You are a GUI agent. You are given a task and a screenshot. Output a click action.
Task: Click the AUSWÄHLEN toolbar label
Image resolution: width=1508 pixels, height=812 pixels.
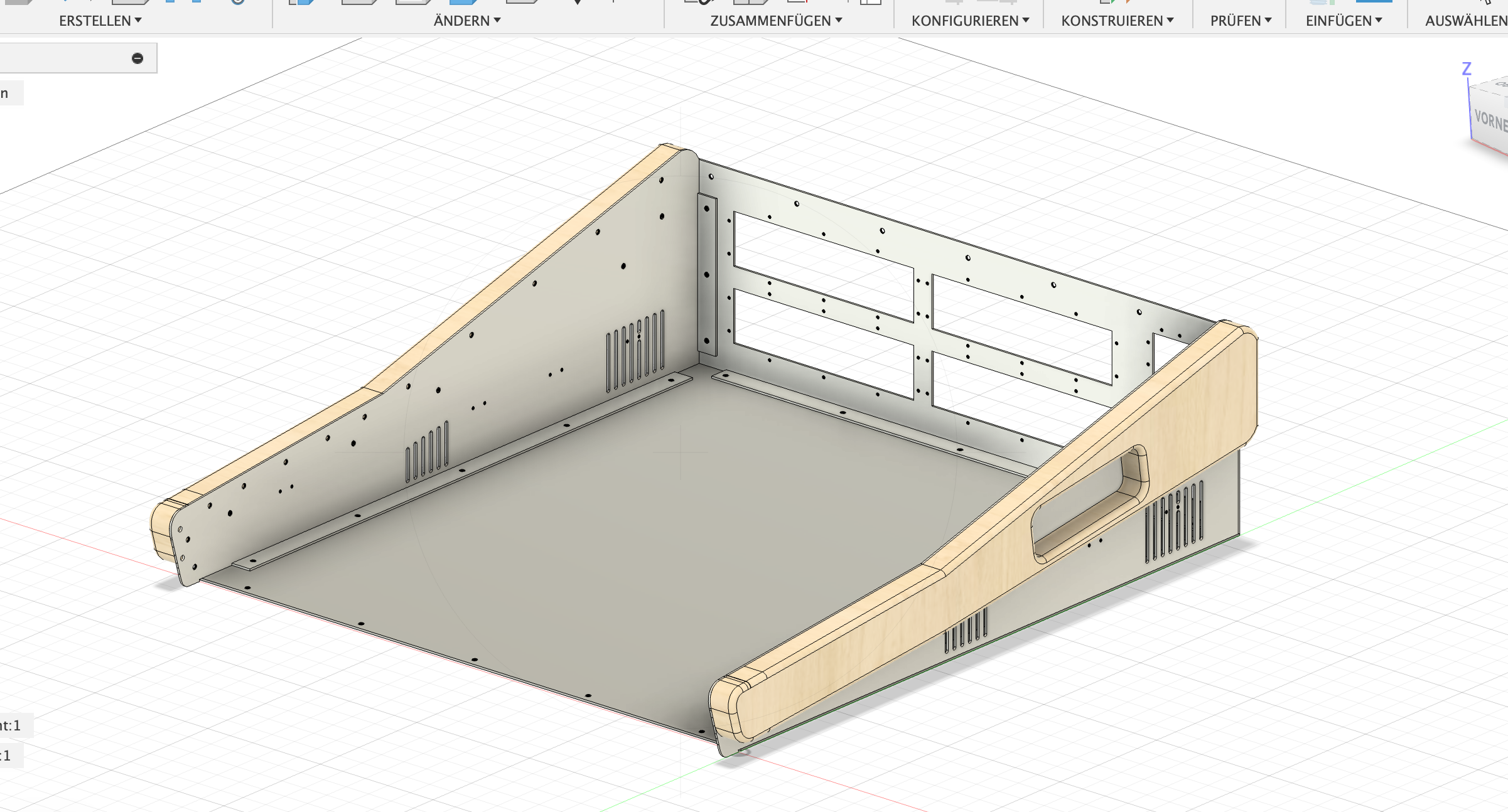click(x=1465, y=21)
